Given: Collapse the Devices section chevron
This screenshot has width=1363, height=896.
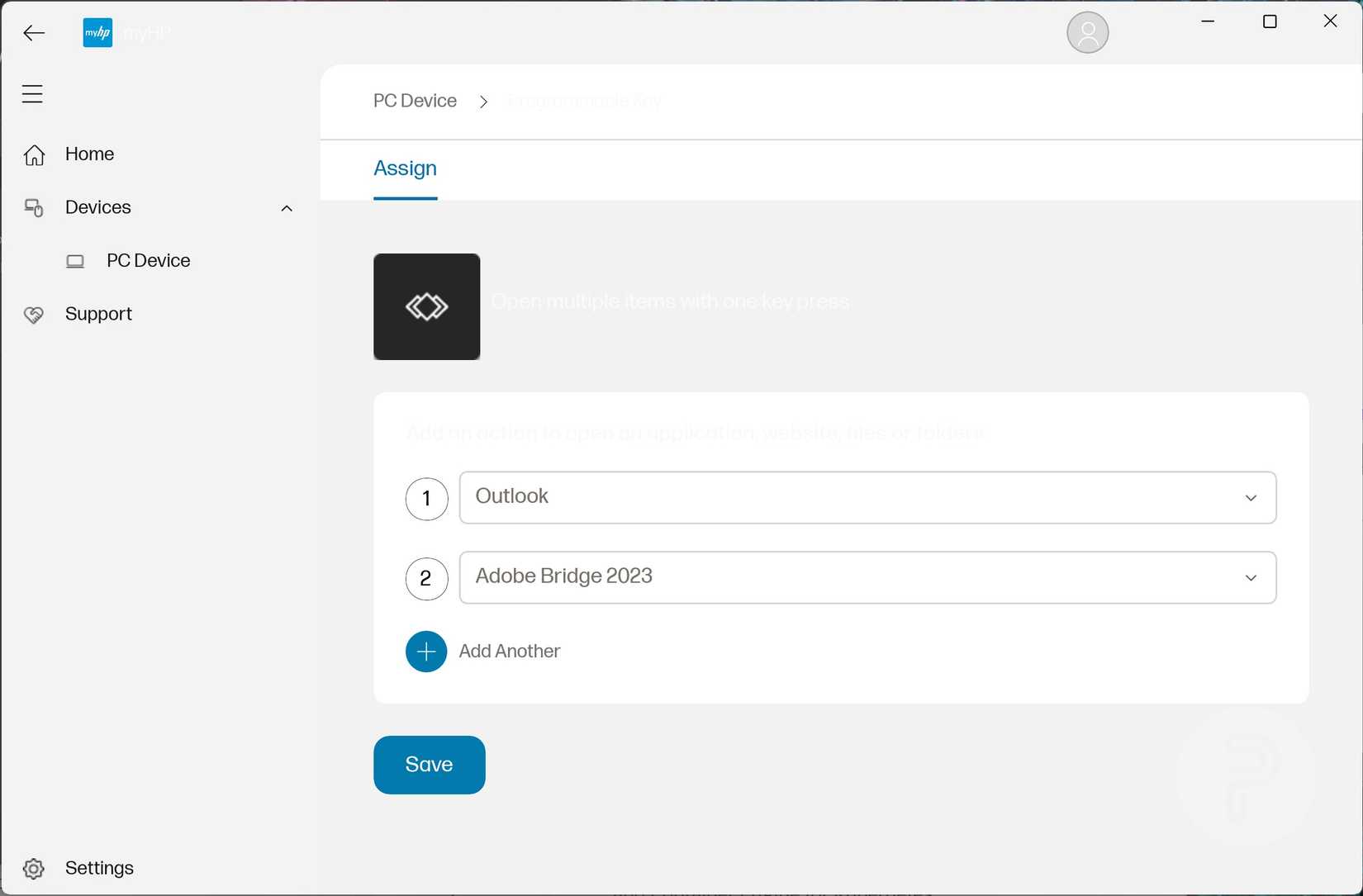Looking at the screenshot, I should (x=287, y=208).
